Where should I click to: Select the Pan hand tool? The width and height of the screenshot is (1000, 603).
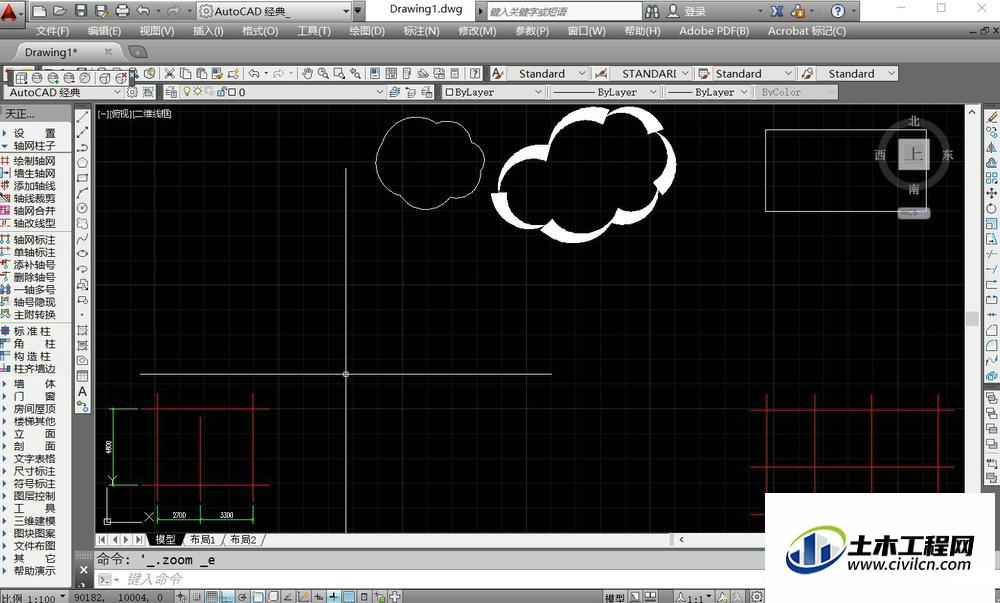point(307,73)
